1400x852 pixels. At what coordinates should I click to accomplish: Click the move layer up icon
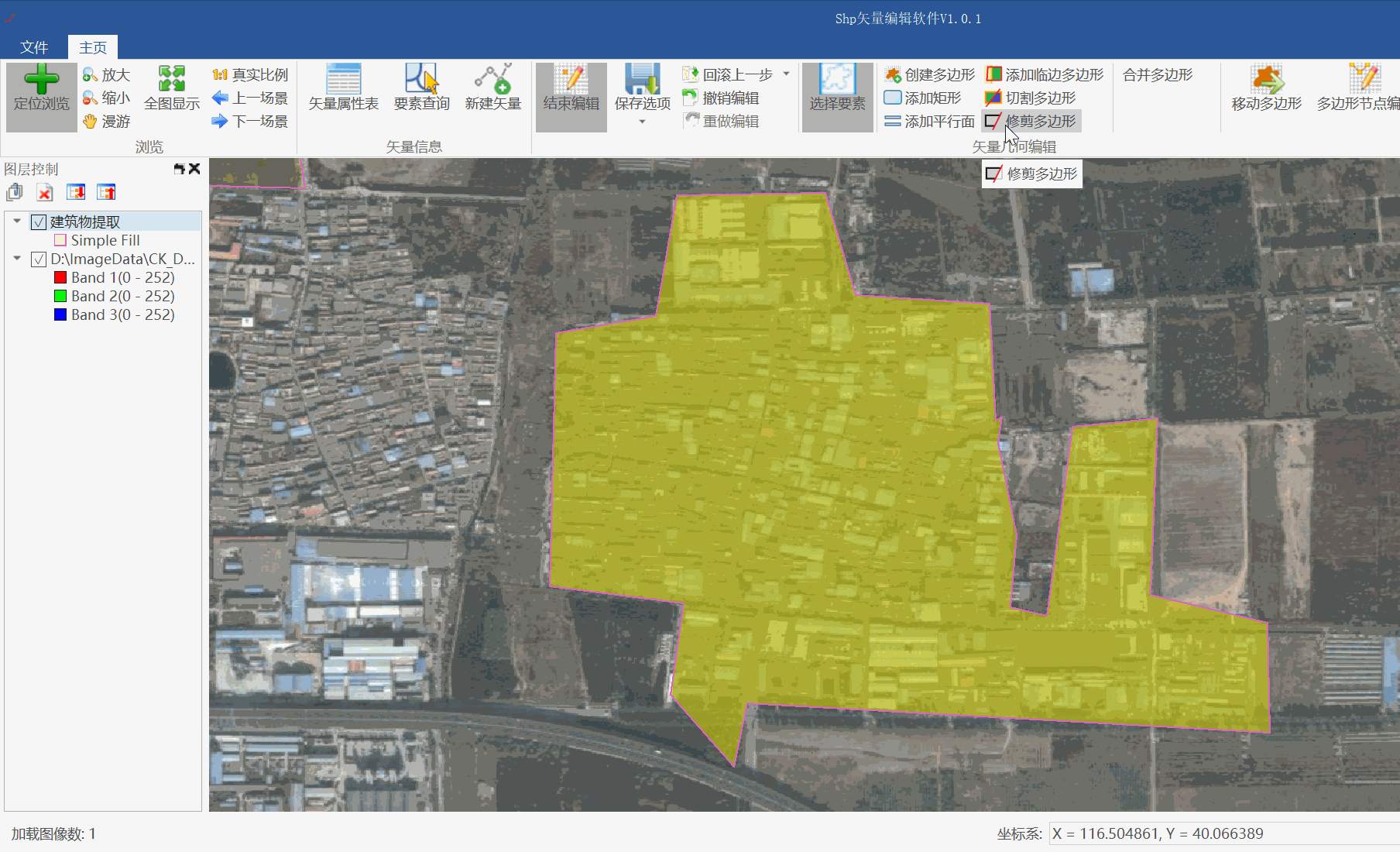pos(106,192)
